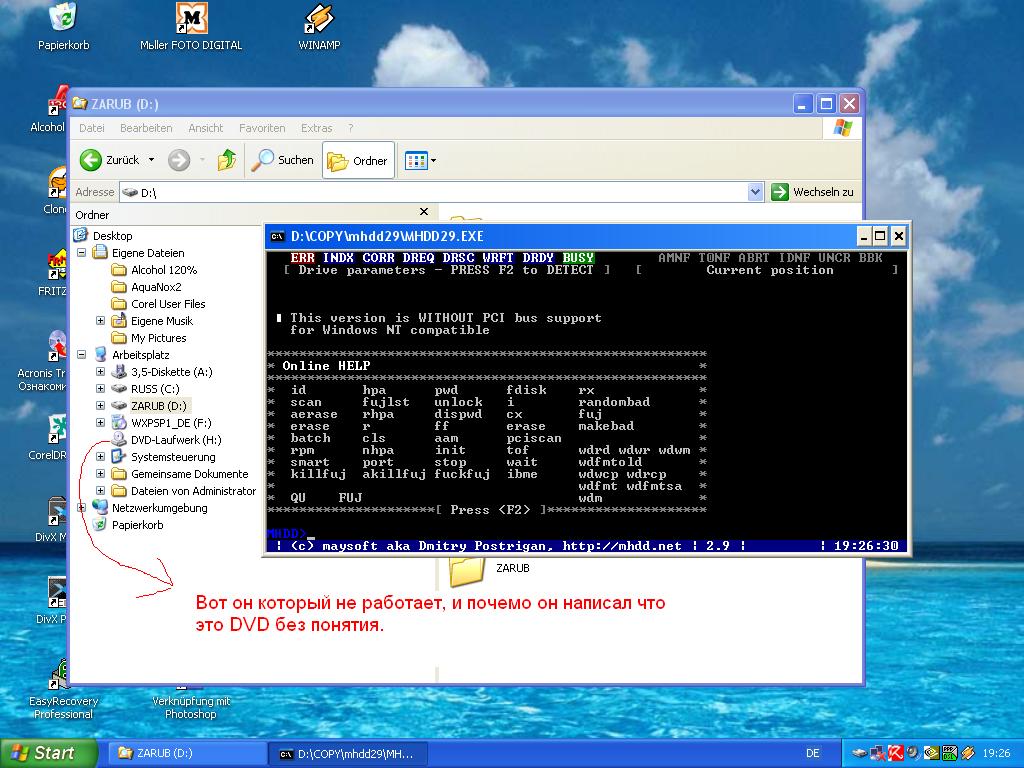
Task: Open EasyRecovery Professional desktop shortcut
Action: [x=63, y=689]
